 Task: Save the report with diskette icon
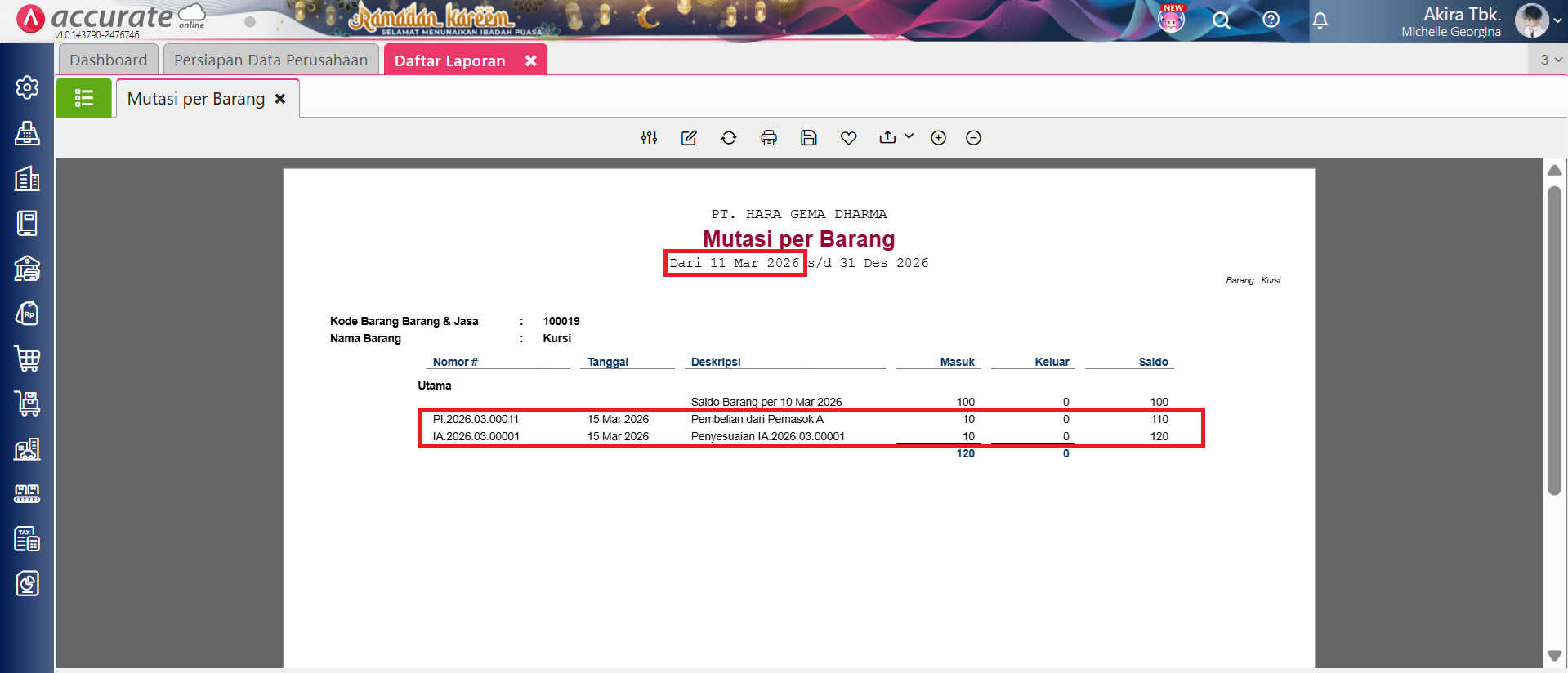(809, 138)
